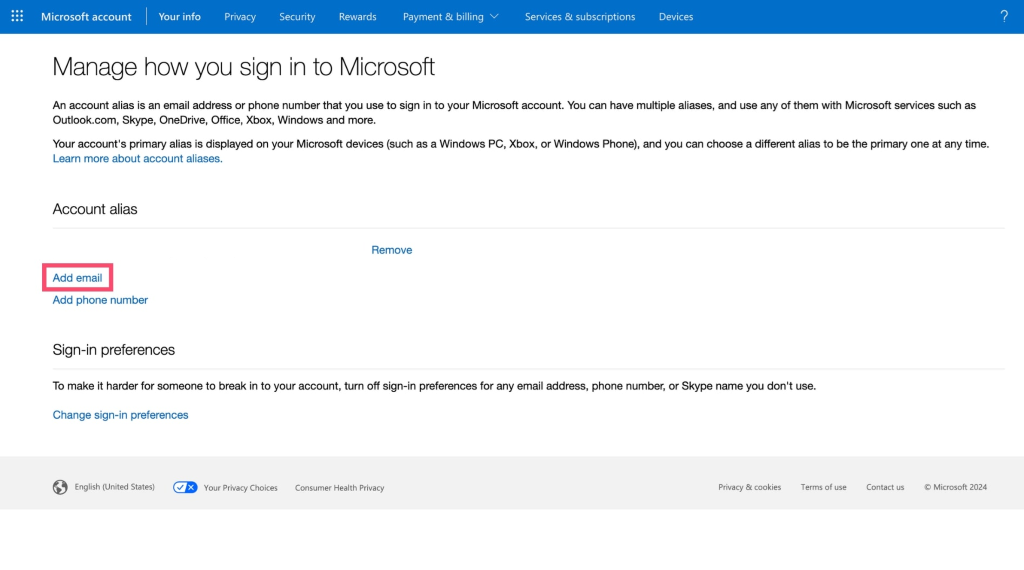Navigate to the Devices tab
This screenshot has height=570, width=1024.
click(x=676, y=16)
